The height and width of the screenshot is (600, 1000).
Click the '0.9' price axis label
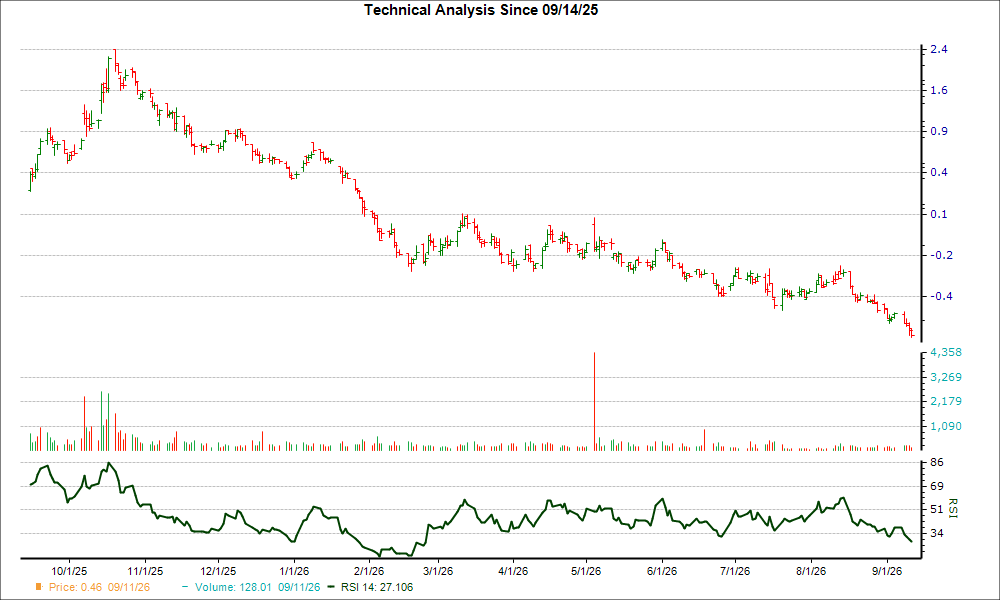[x=939, y=131]
